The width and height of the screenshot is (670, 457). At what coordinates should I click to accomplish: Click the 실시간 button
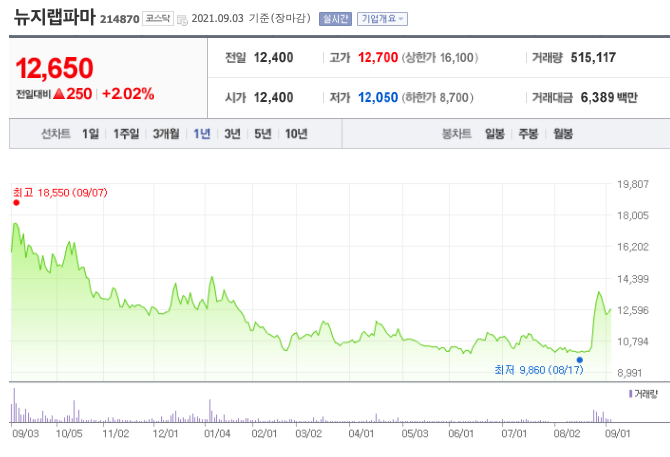[335, 19]
